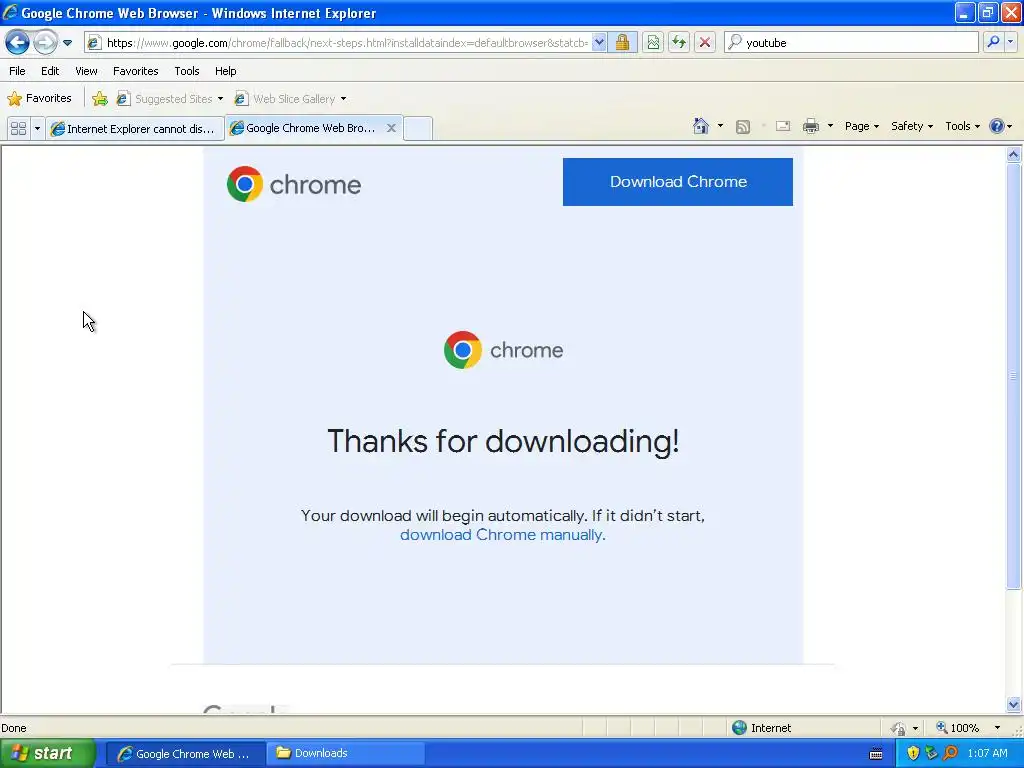Click the chrome logo in page header
This screenshot has height=768, width=1024.
point(294,184)
